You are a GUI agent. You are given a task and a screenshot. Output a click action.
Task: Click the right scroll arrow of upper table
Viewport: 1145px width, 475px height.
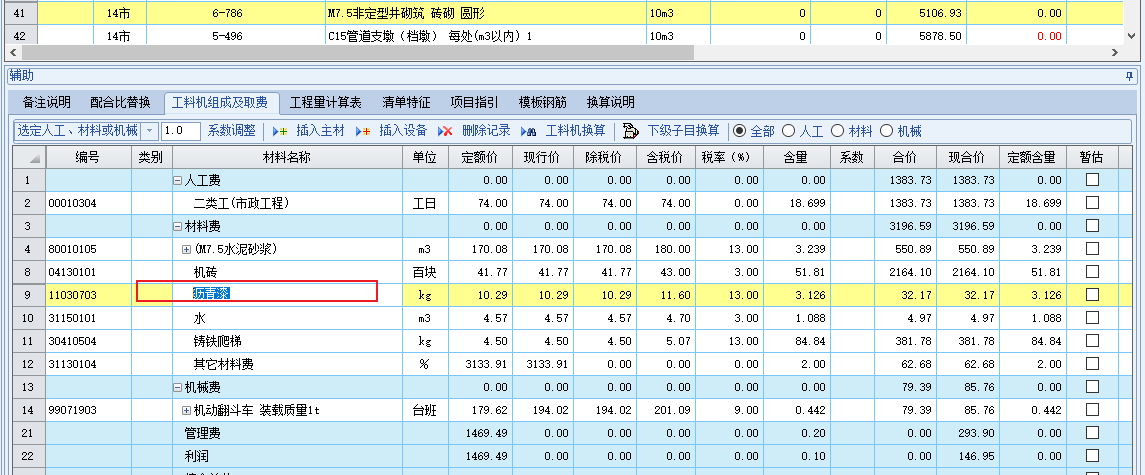pyautogui.click(x=1114, y=53)
